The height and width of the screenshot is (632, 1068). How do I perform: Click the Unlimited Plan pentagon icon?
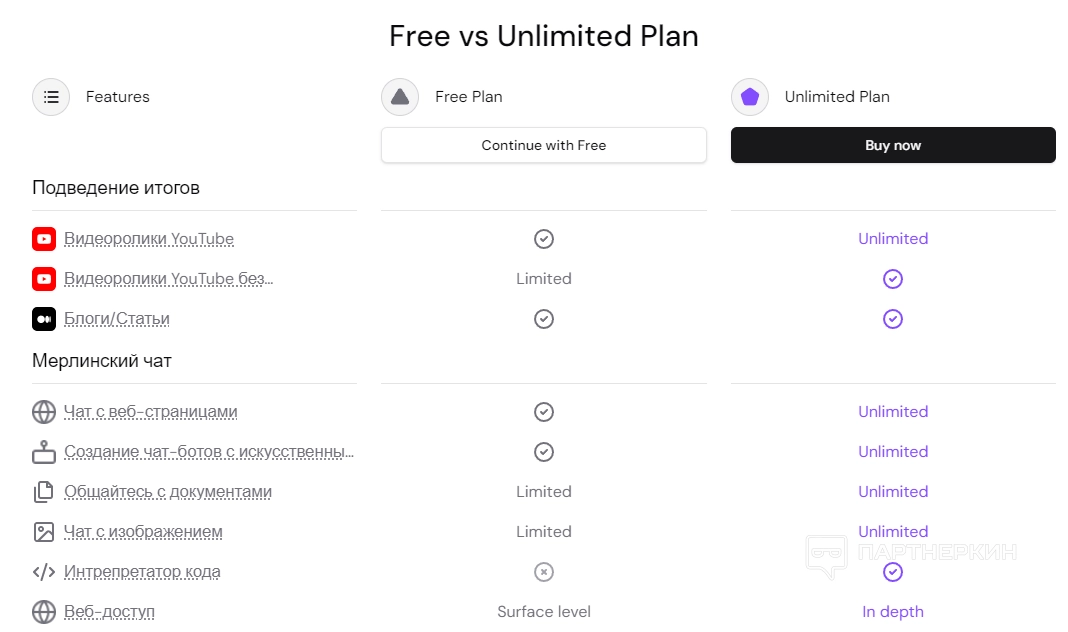coord(749,97)
